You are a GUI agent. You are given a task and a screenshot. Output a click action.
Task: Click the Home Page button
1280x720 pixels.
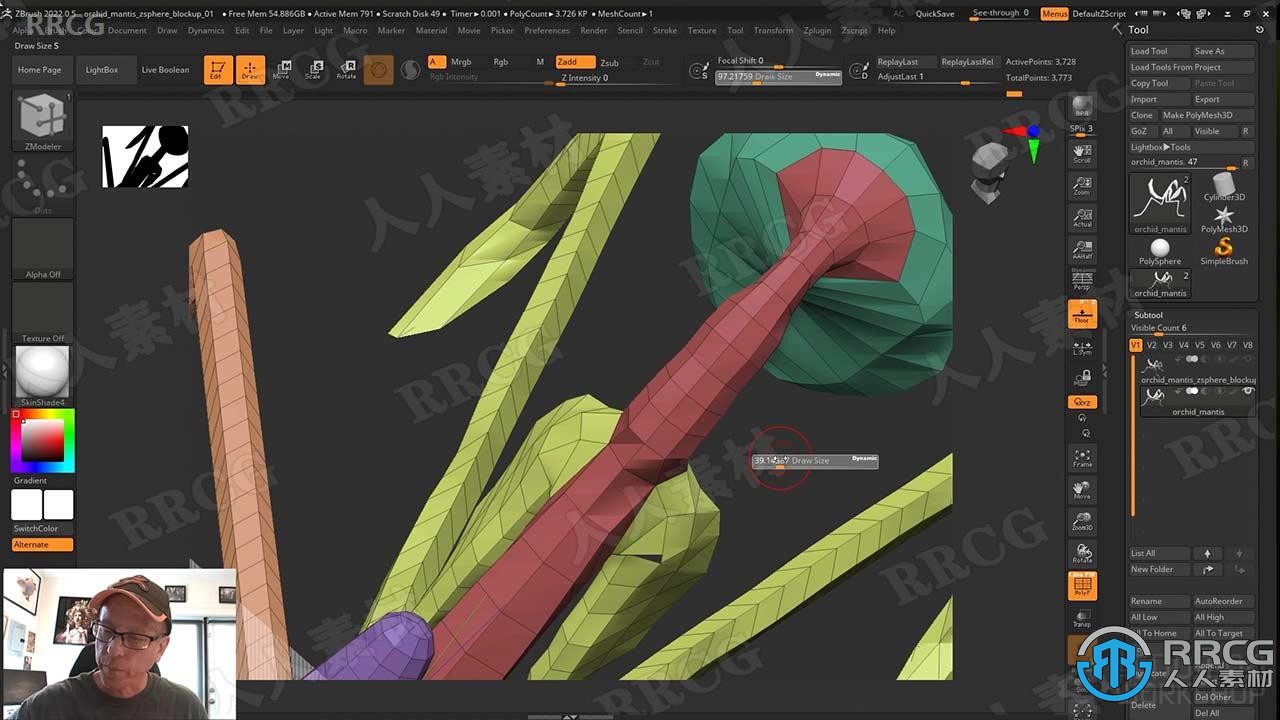pyautogui.click(x=40, y=70)
